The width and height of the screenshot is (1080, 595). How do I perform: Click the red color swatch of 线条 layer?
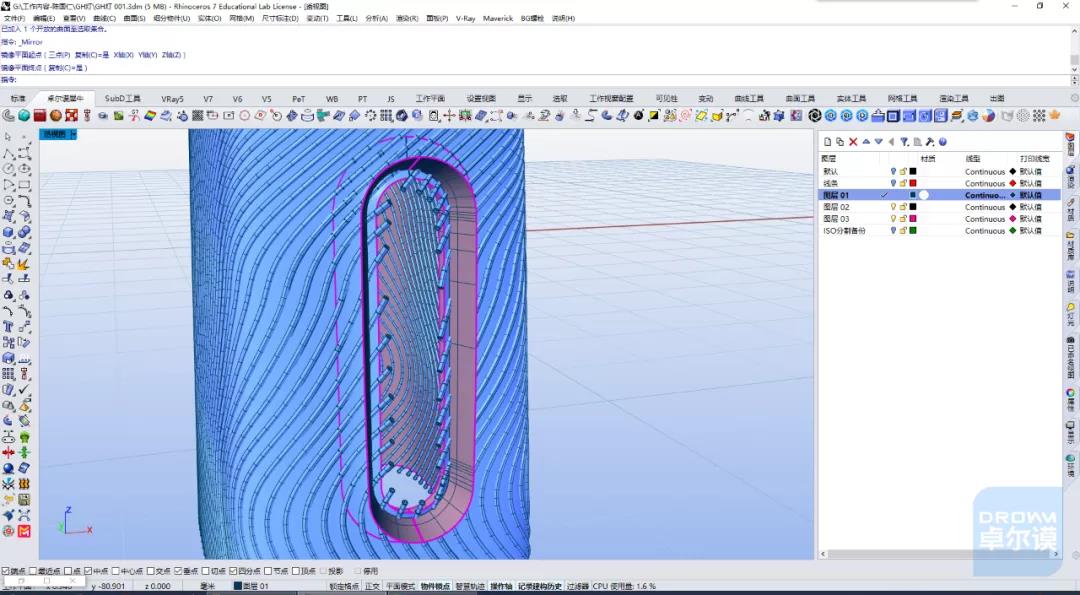(x=913, y=183)
